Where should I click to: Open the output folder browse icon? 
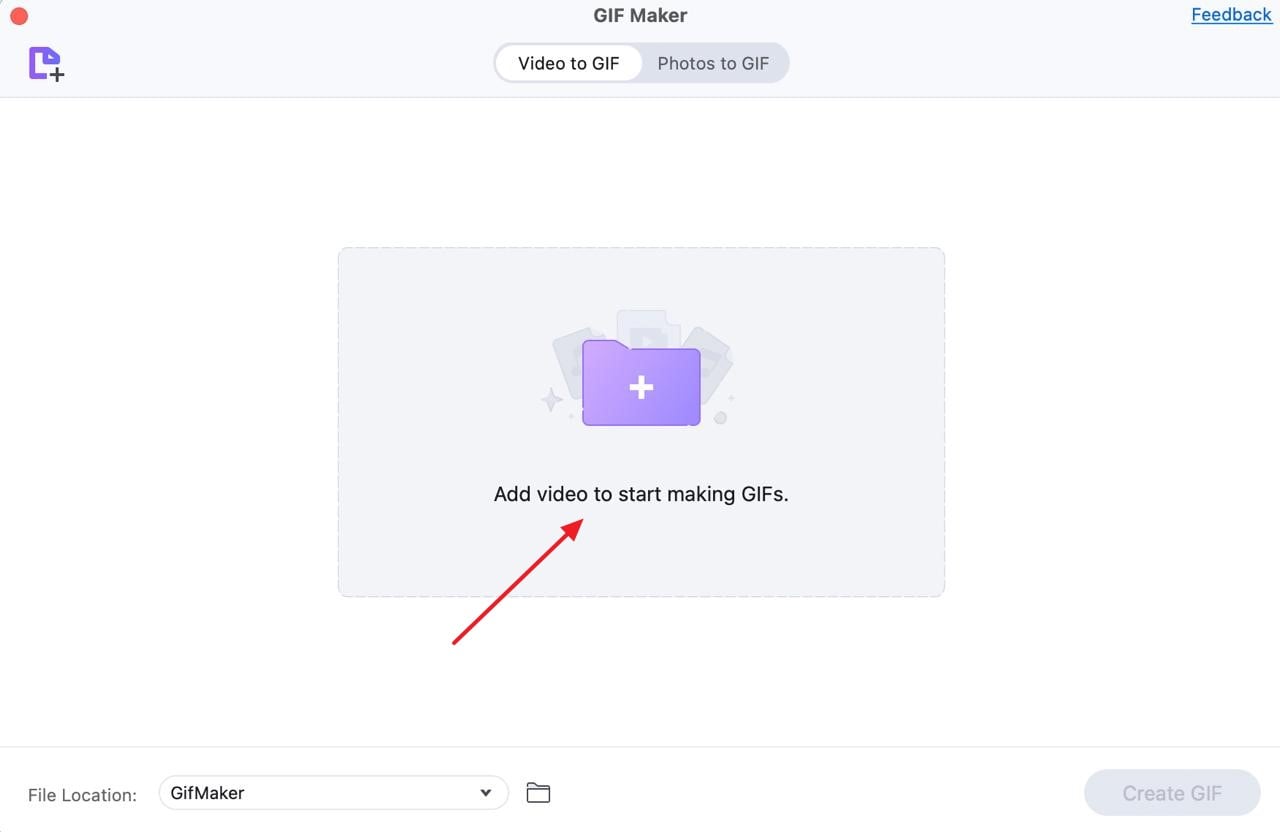point(538,793)
